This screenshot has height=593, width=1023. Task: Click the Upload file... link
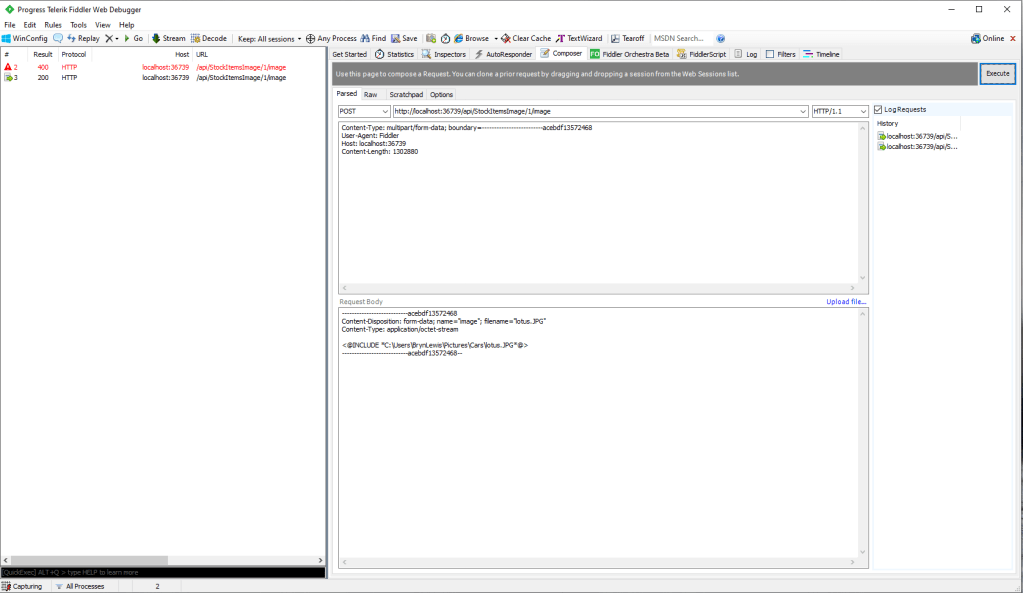[846, 301]
